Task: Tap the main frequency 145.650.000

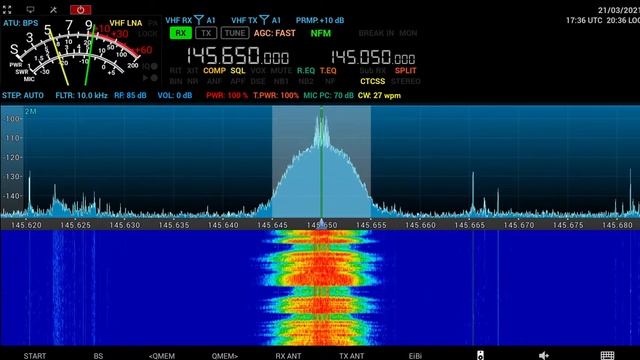Action: click(238, 56)
